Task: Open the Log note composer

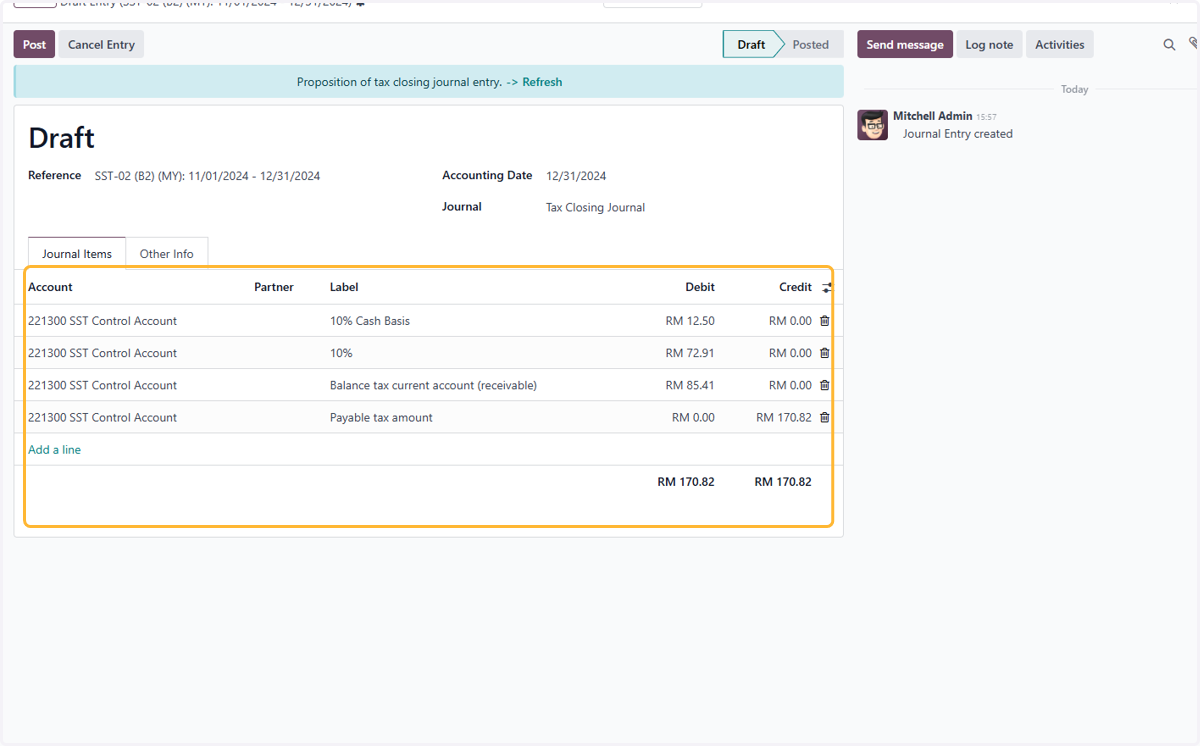Action: tap(989, 44)
